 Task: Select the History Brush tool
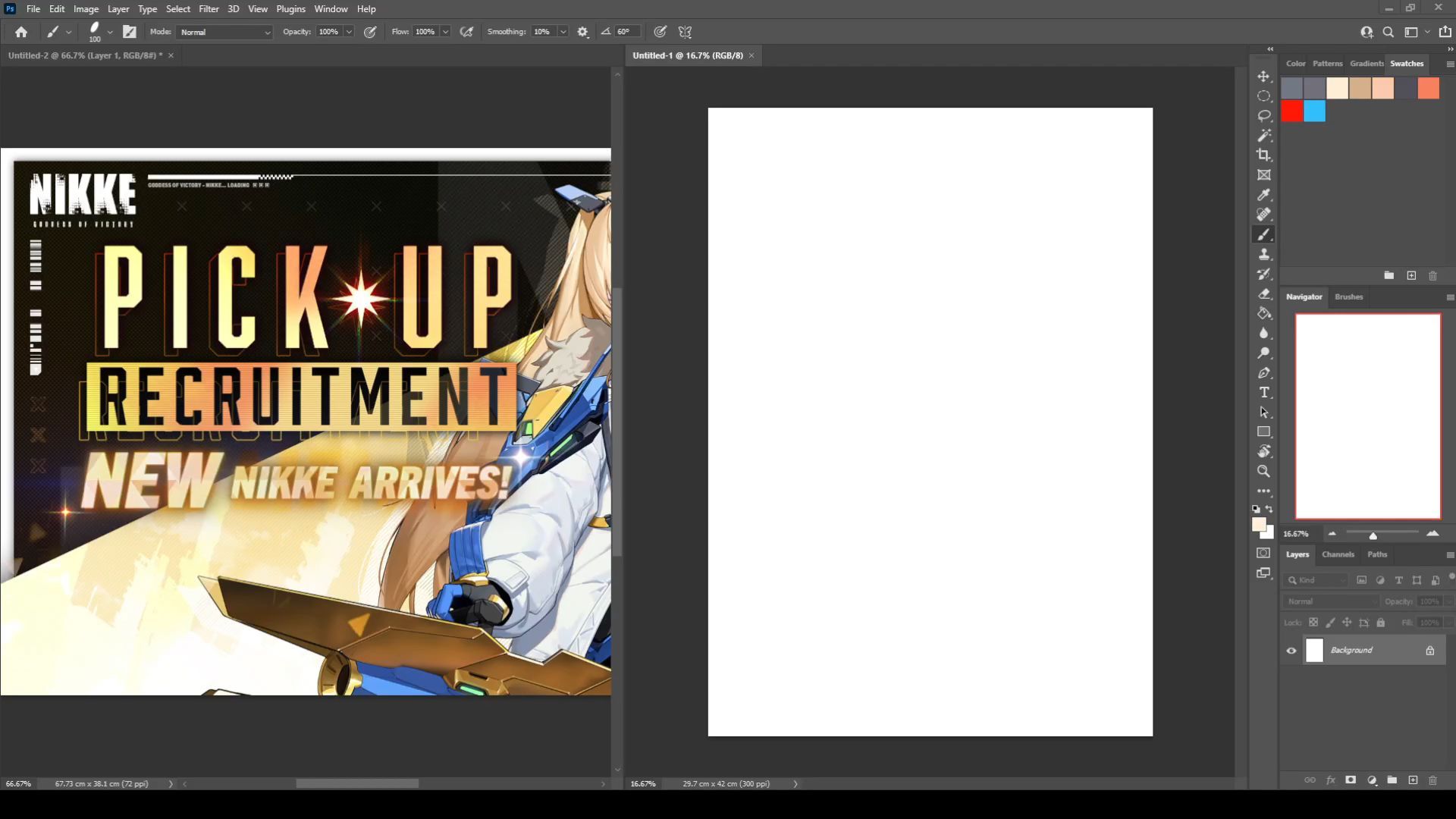[x=1263, y=274]
